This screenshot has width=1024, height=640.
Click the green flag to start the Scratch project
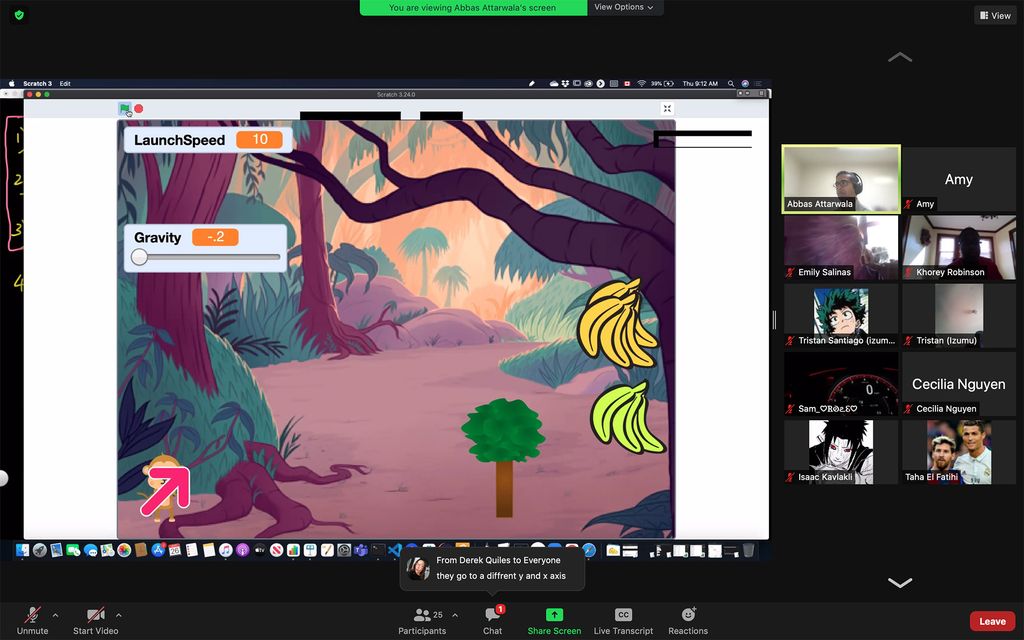pyautogui.click(x=124, y=108)
